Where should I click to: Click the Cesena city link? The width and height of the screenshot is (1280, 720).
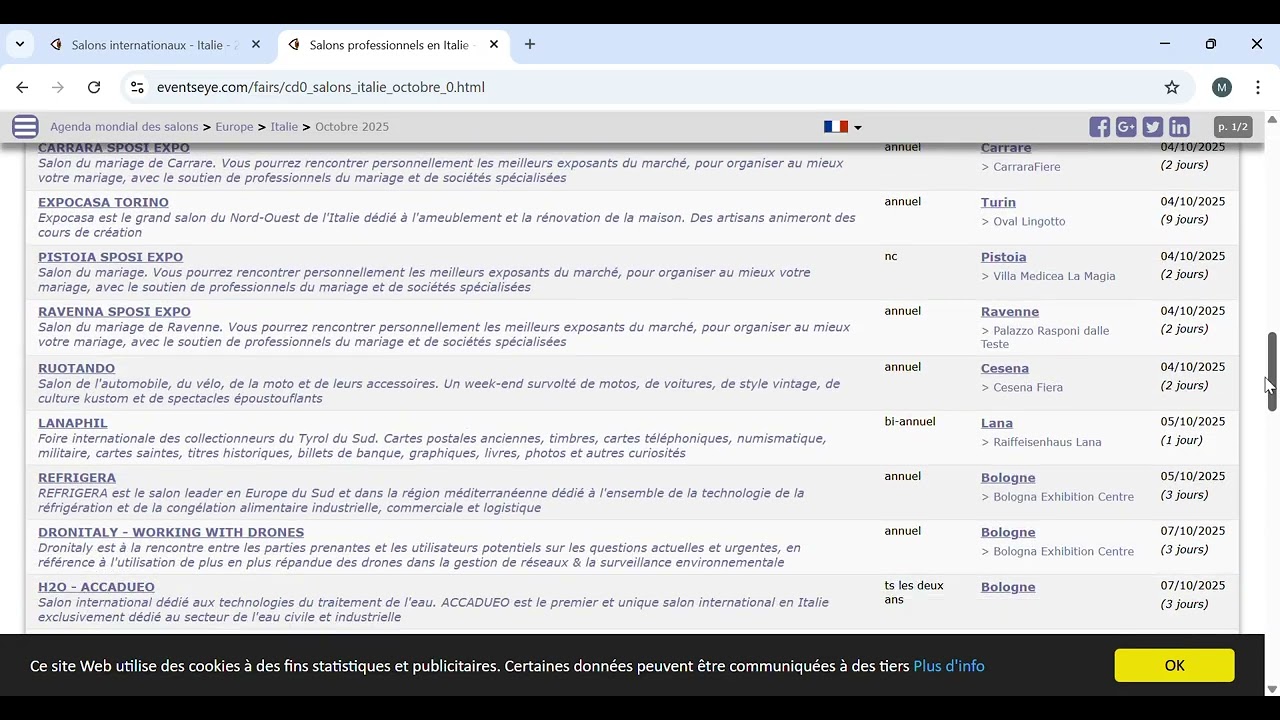tap(1005, 368)
